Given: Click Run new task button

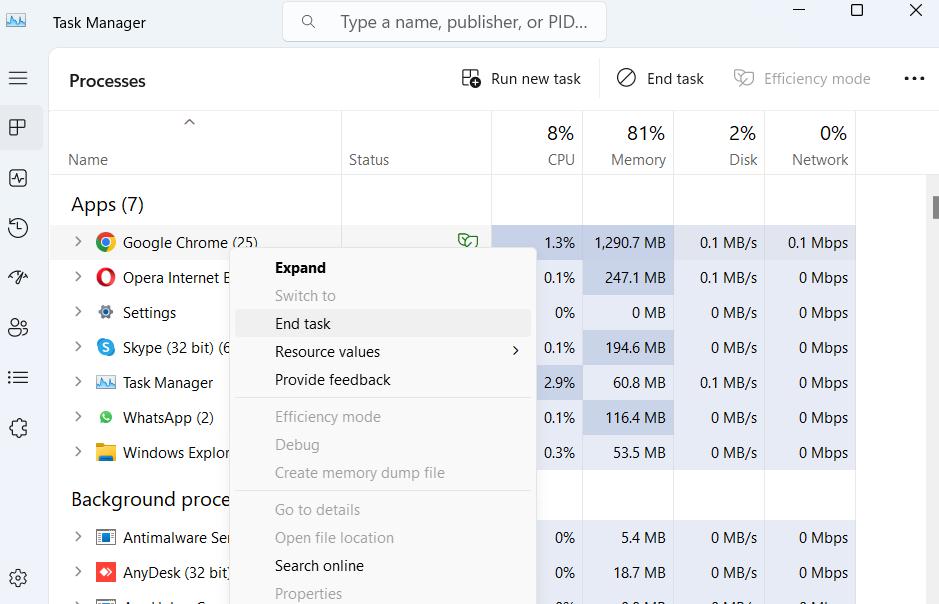Looking at the screenshot, I should pos(520,78).
